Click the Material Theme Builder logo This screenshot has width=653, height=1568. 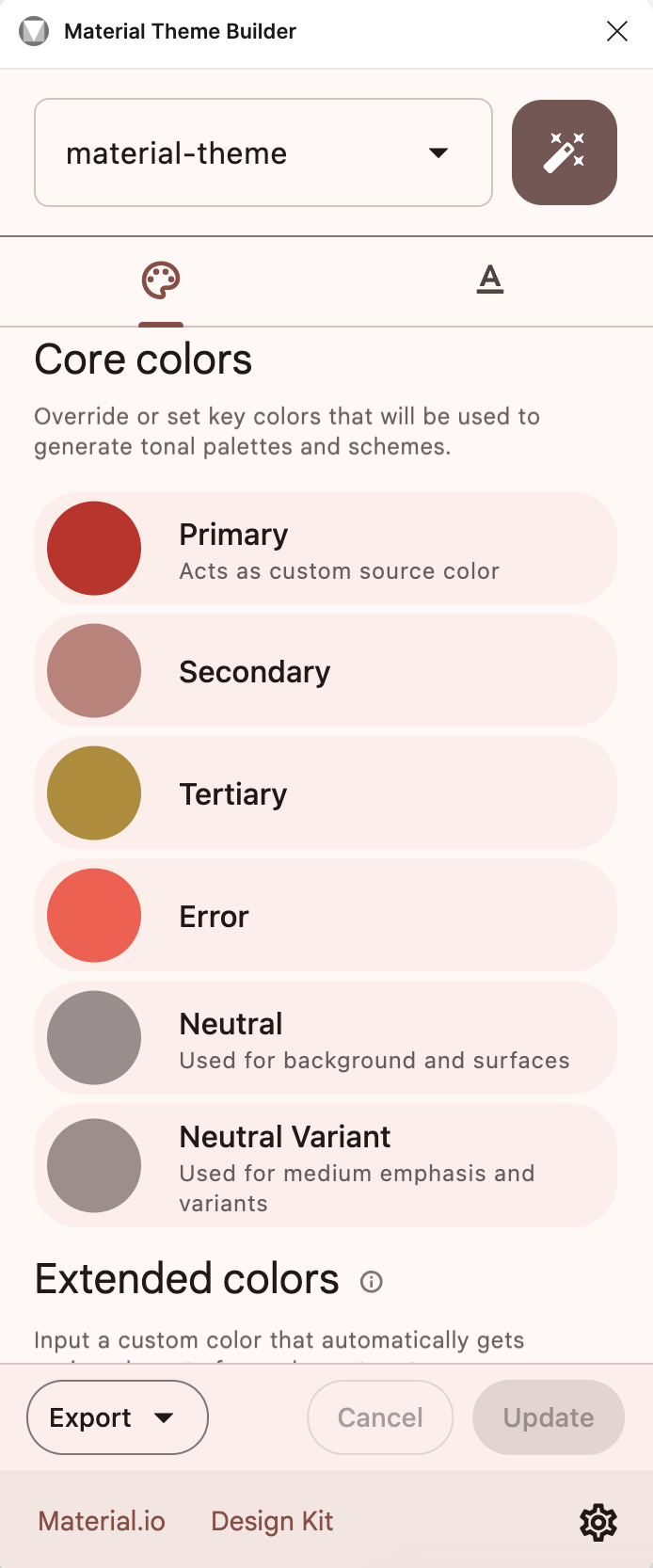click(x=34, y=31)
